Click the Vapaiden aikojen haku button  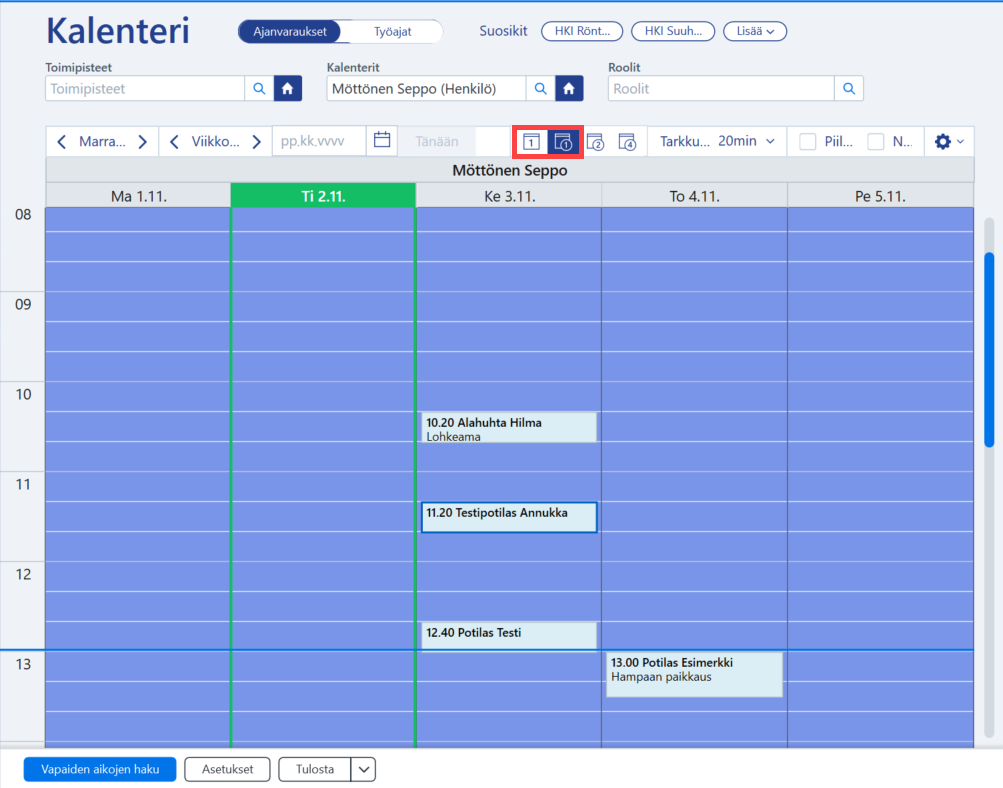coord(100,769)
